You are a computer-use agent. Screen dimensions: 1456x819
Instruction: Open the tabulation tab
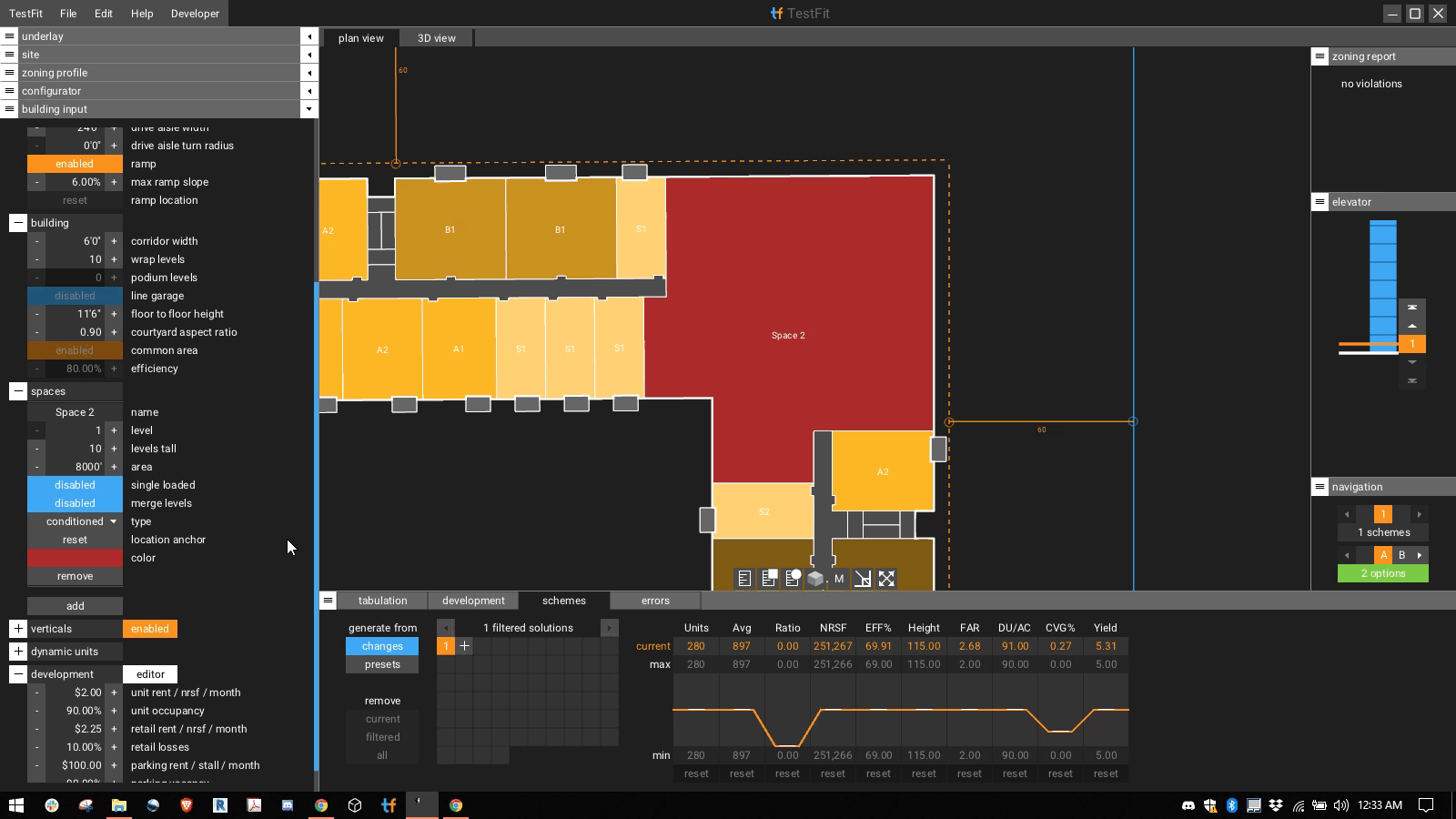coord(382,601)
